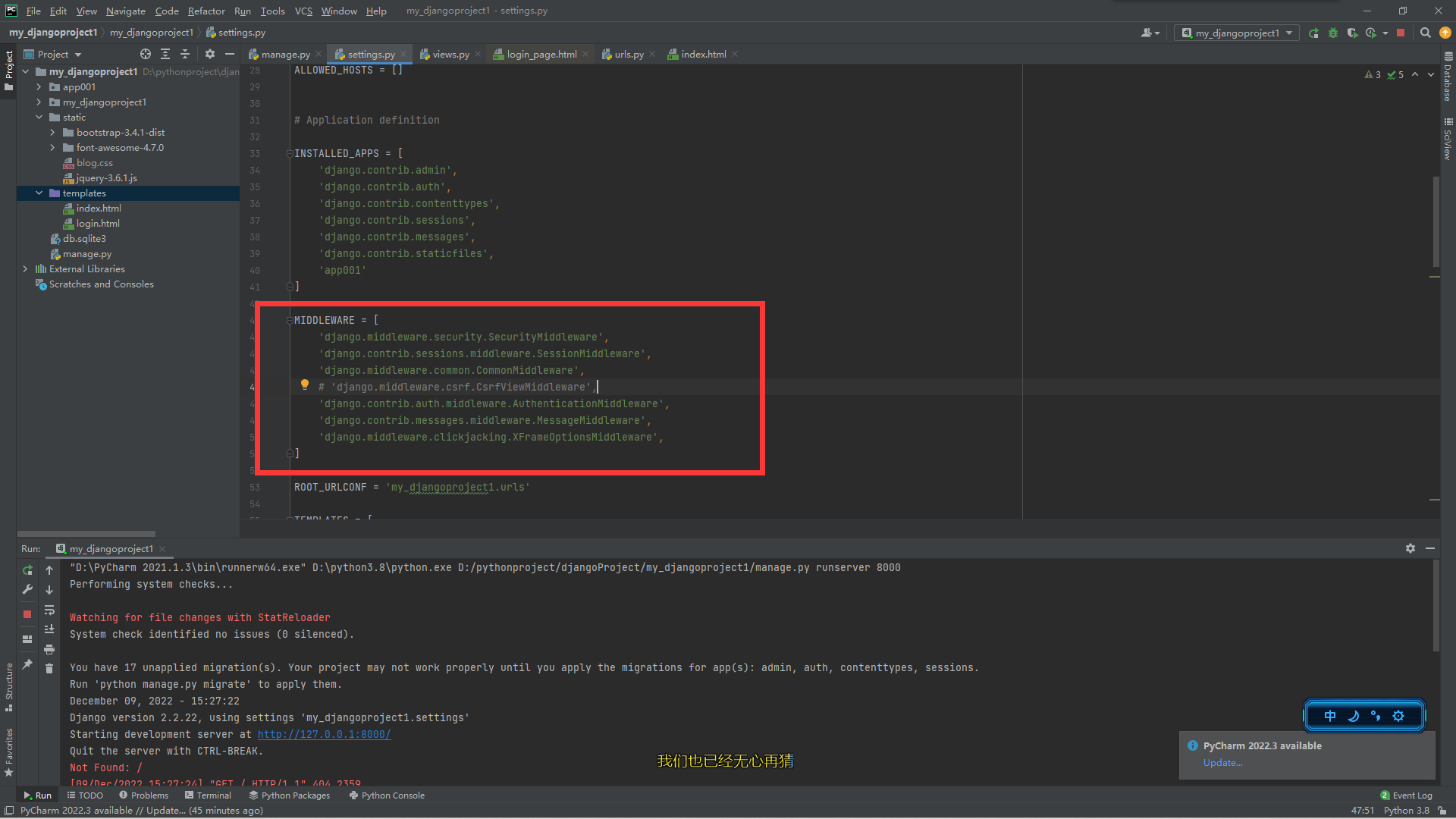Toggle soft-wrap icon in Run console
The width and height of the screenshot is (1456, 819).
tap(49, 610)
